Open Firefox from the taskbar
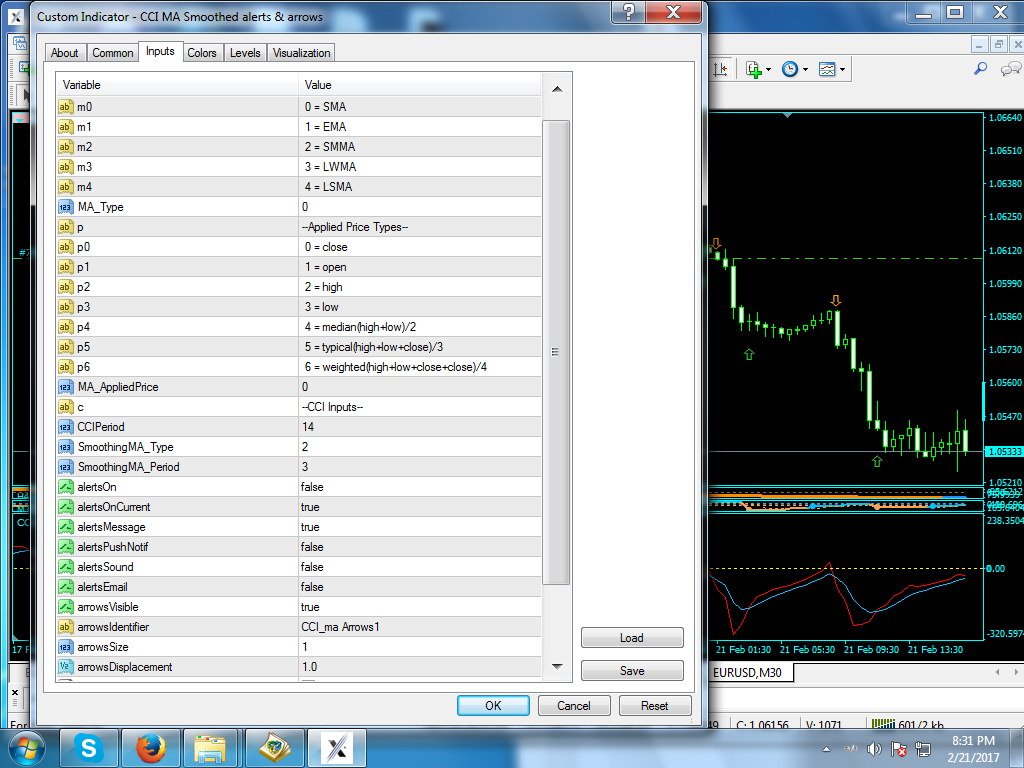1024x768 pixels. 150,748
